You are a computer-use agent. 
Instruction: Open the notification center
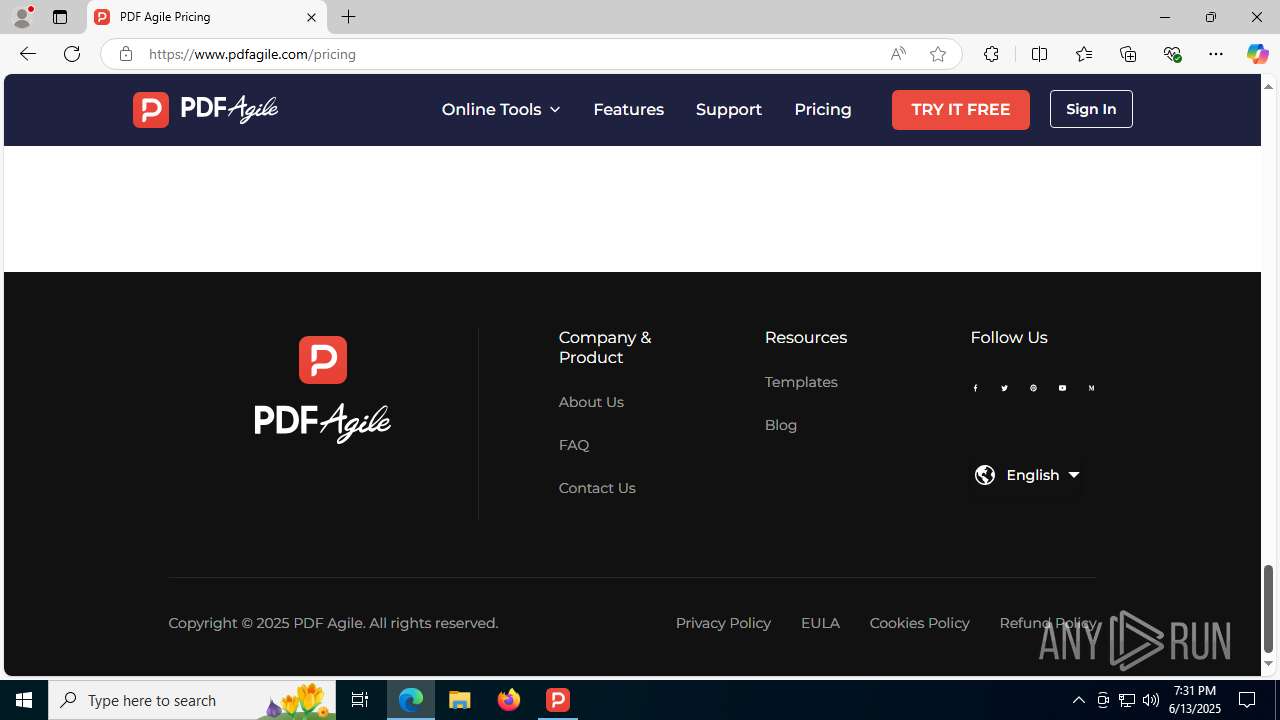click(1248, 700)
